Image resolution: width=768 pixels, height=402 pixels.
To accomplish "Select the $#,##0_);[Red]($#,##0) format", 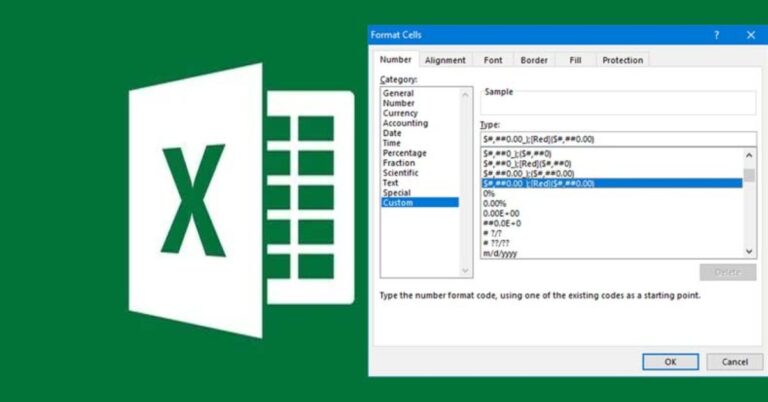I will pos(612,164).
